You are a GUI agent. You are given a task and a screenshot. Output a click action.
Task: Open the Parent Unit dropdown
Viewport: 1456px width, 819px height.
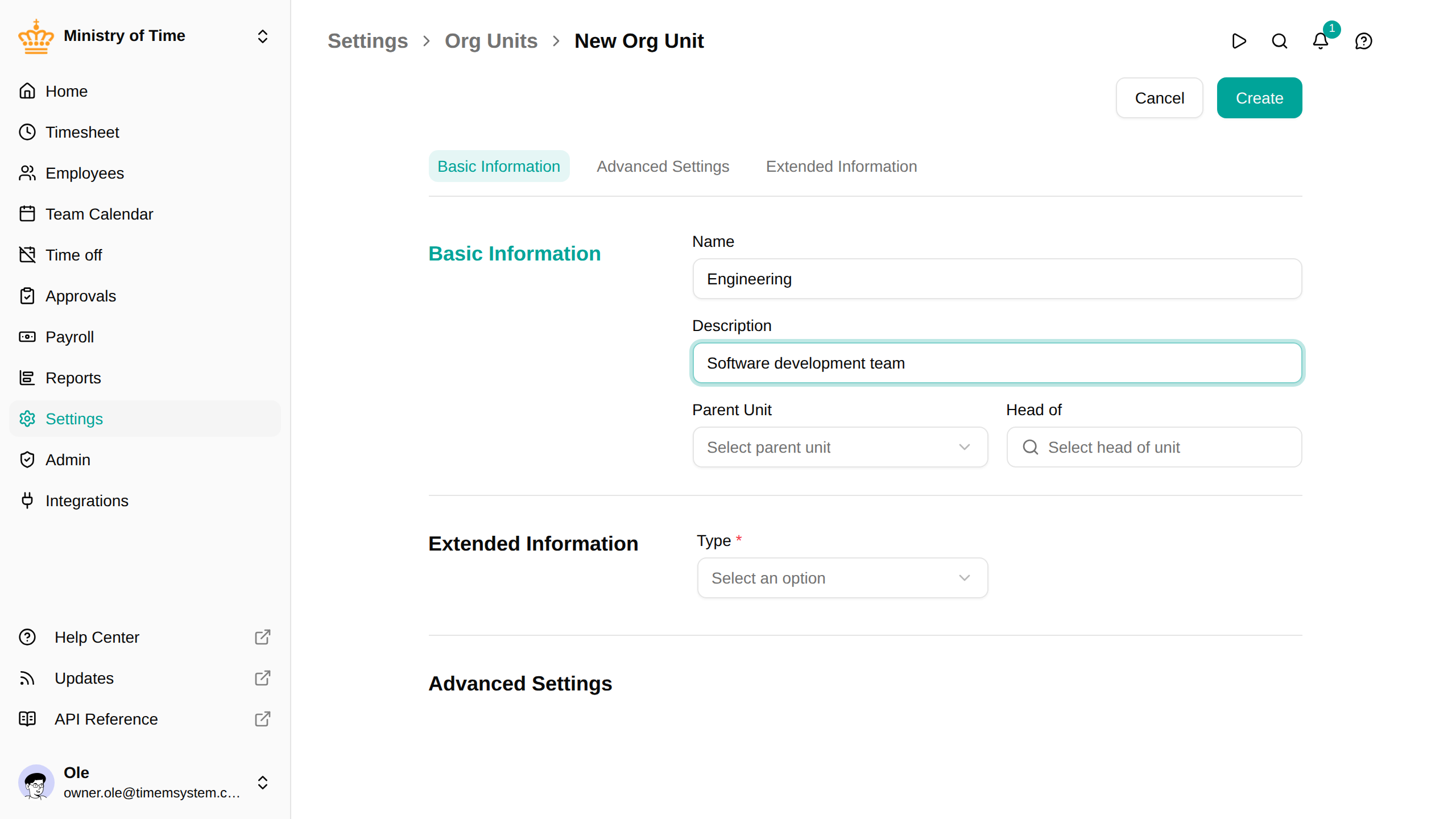[x=840, y=447]
